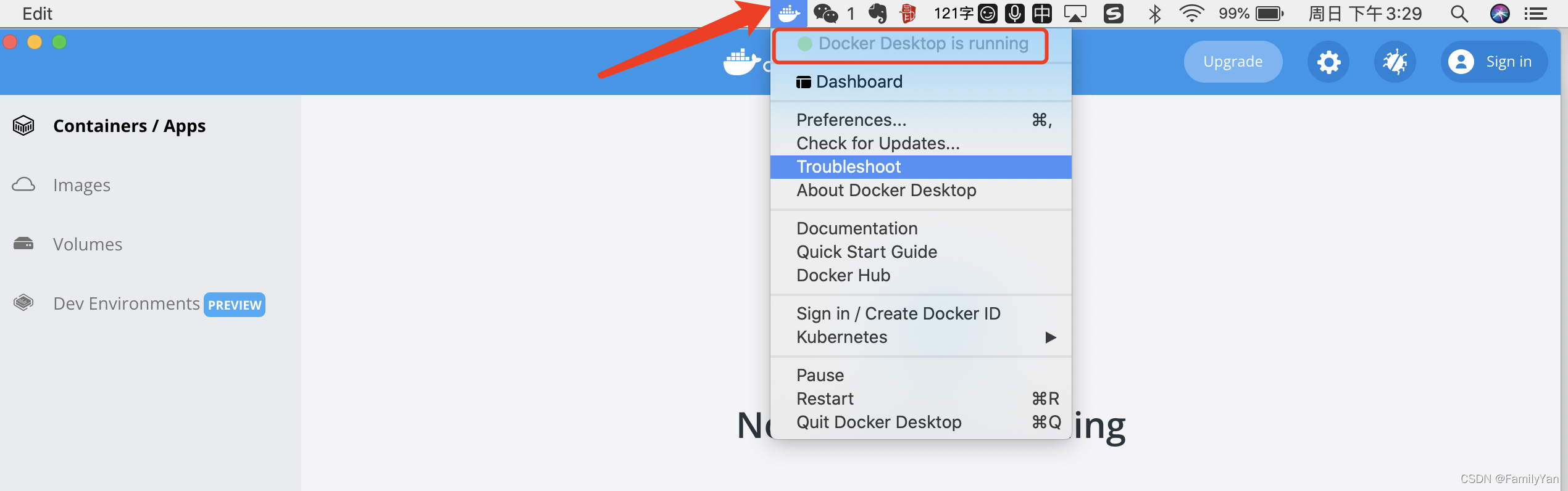This screenshot has height=491, width=1568.
Task: Go to the Volumes section
Action: 88,244
